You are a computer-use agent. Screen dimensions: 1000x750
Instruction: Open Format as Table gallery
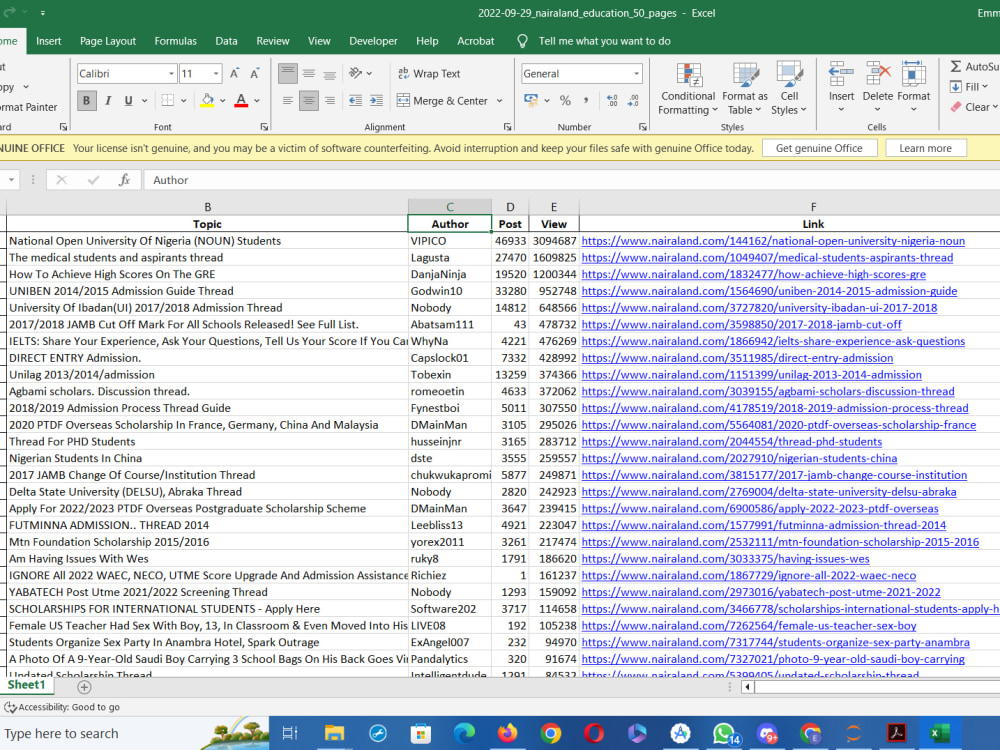pos(745,89)
